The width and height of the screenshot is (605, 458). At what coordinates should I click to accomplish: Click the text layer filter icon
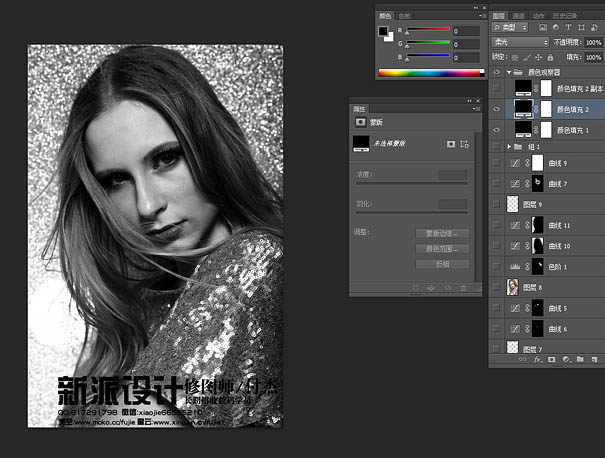click(x=568, y=29)
